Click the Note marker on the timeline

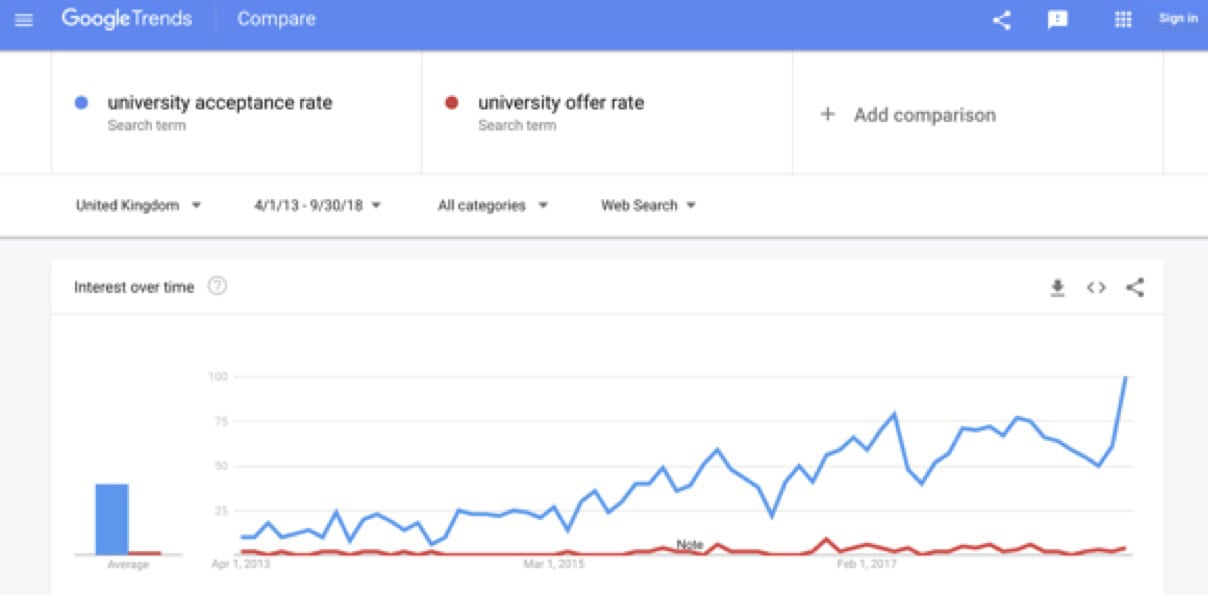(x=690, y=545)
